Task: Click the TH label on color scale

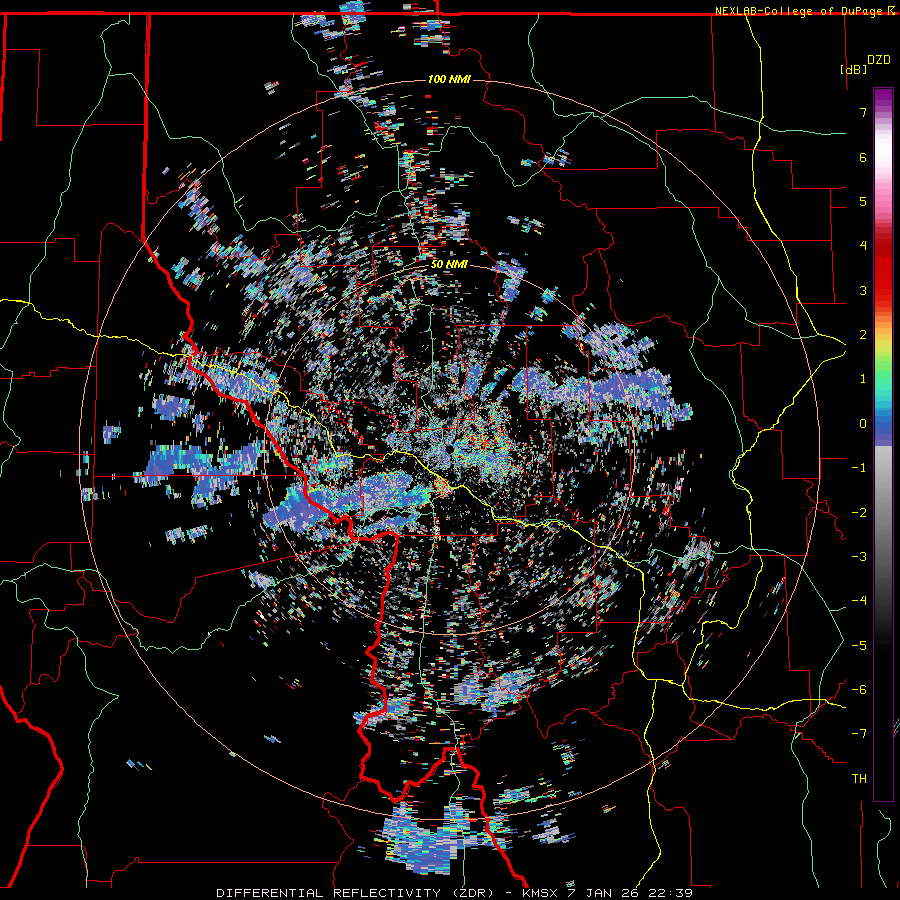Action: coord(859,779)
